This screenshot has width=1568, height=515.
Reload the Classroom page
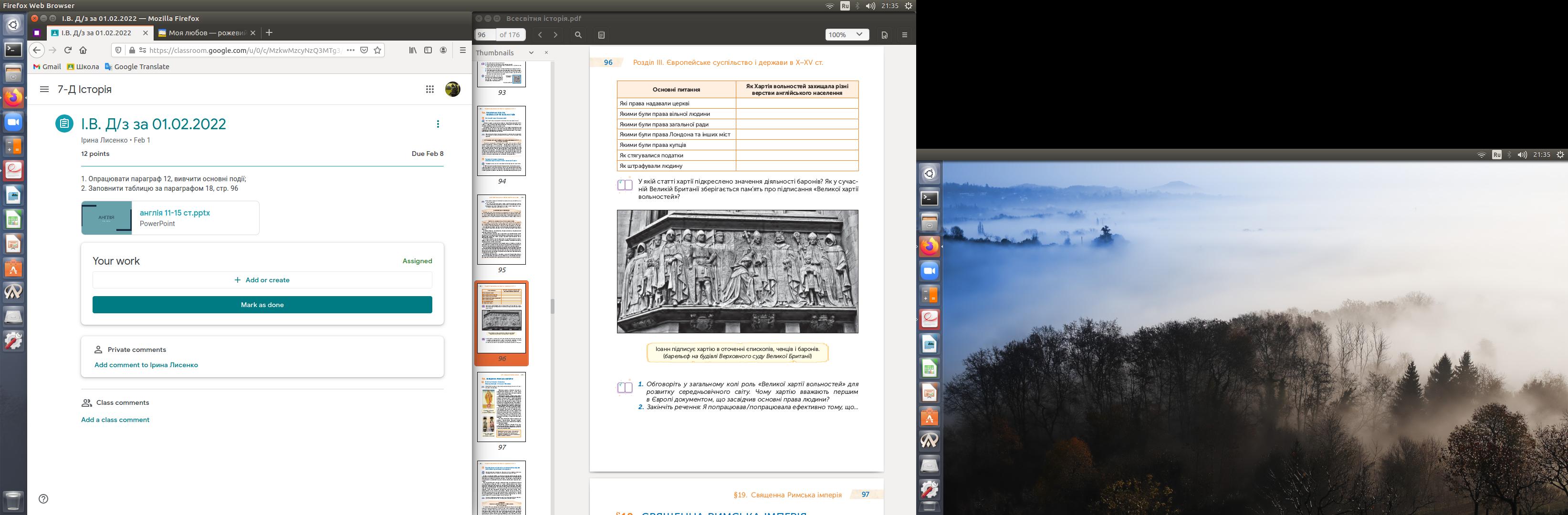[x=68, y=51]
